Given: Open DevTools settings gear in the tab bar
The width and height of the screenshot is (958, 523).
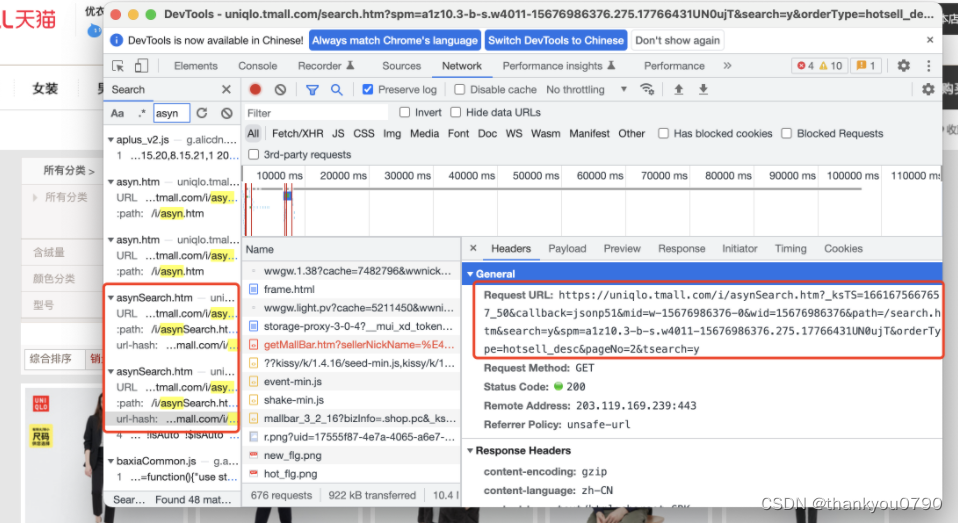Looking at the screenshot, I should point(904,65).
